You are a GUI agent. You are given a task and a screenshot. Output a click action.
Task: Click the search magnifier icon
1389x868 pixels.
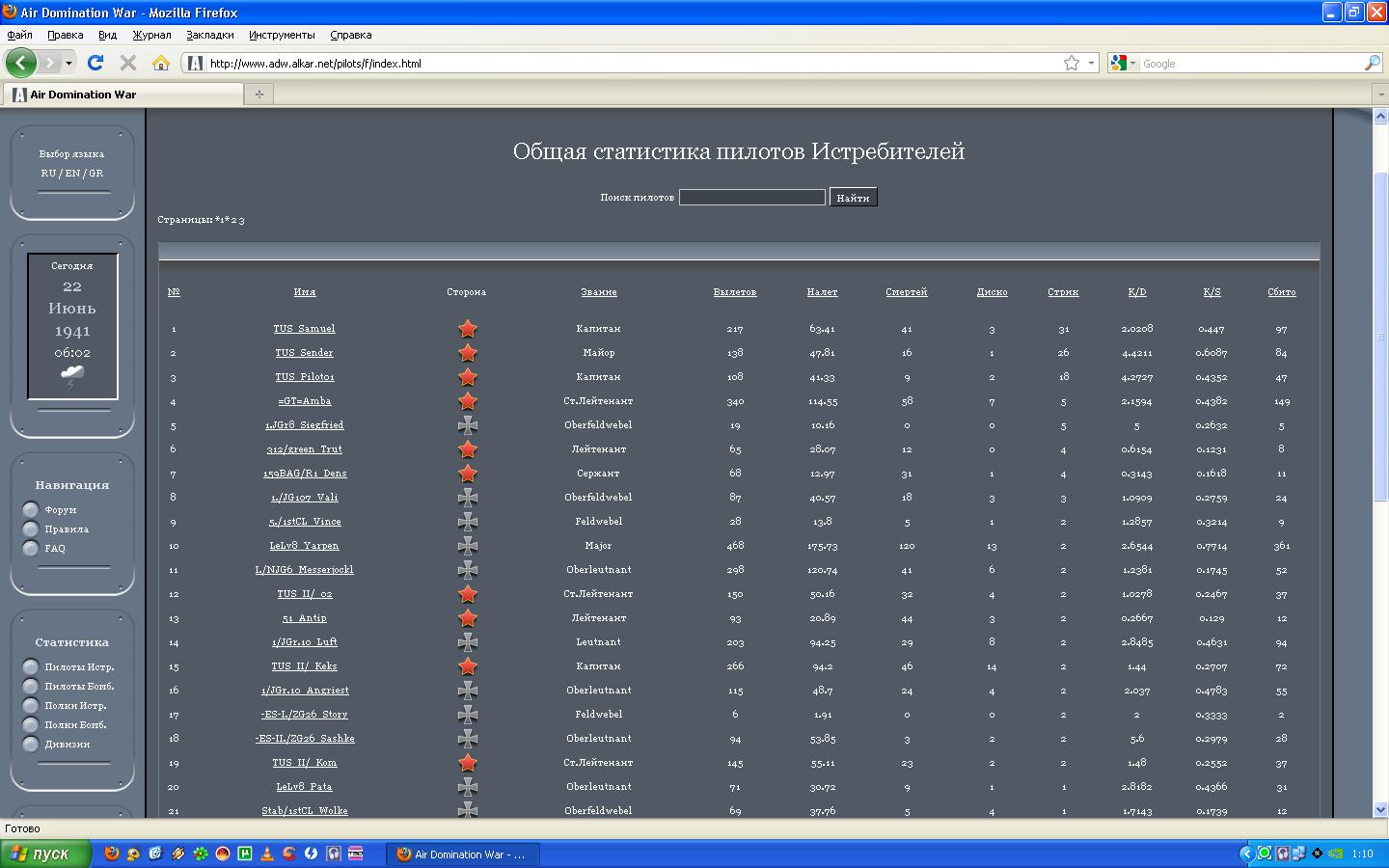coord(1372,63)
